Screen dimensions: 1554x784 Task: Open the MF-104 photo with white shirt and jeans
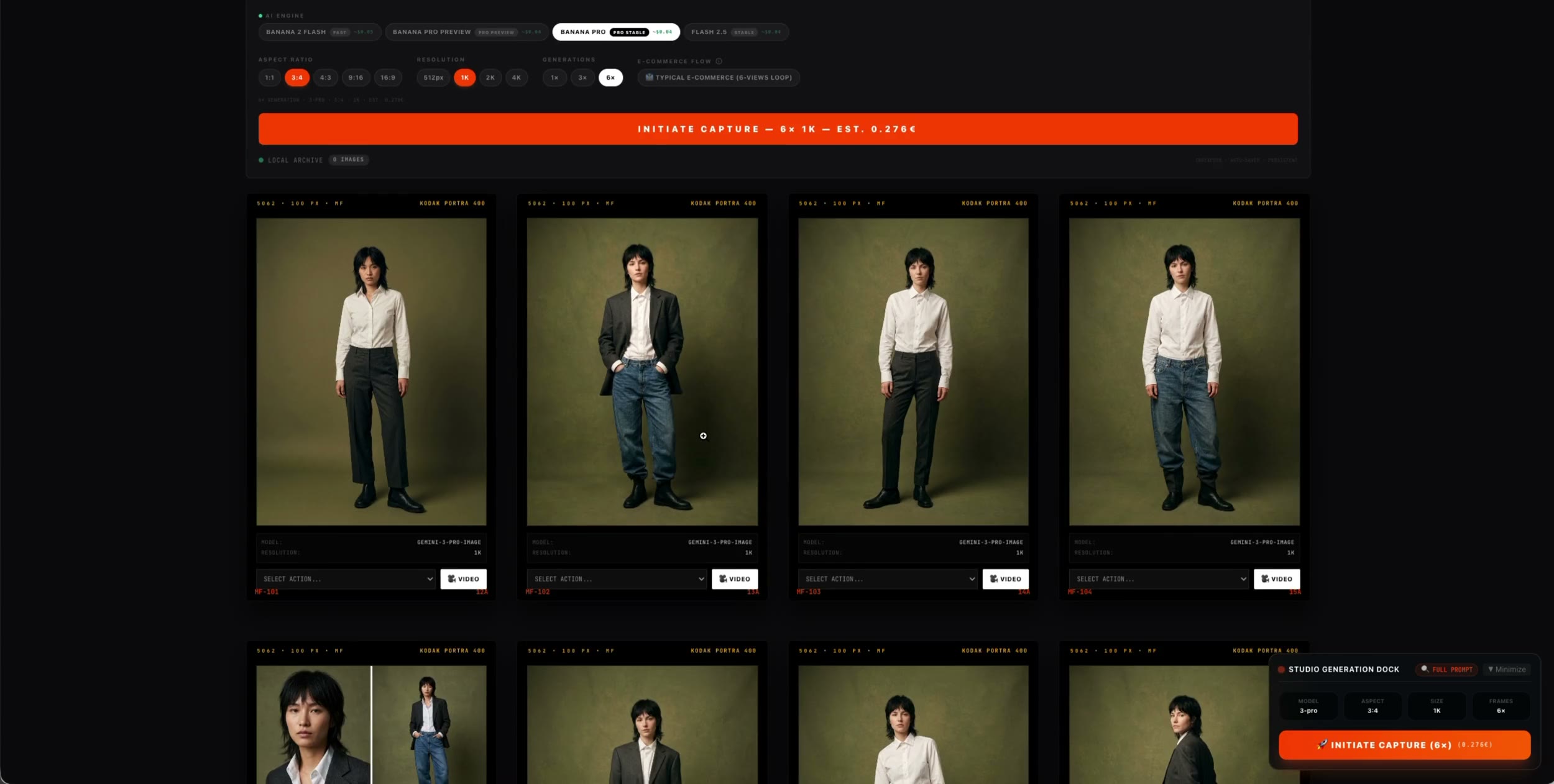1184,371
